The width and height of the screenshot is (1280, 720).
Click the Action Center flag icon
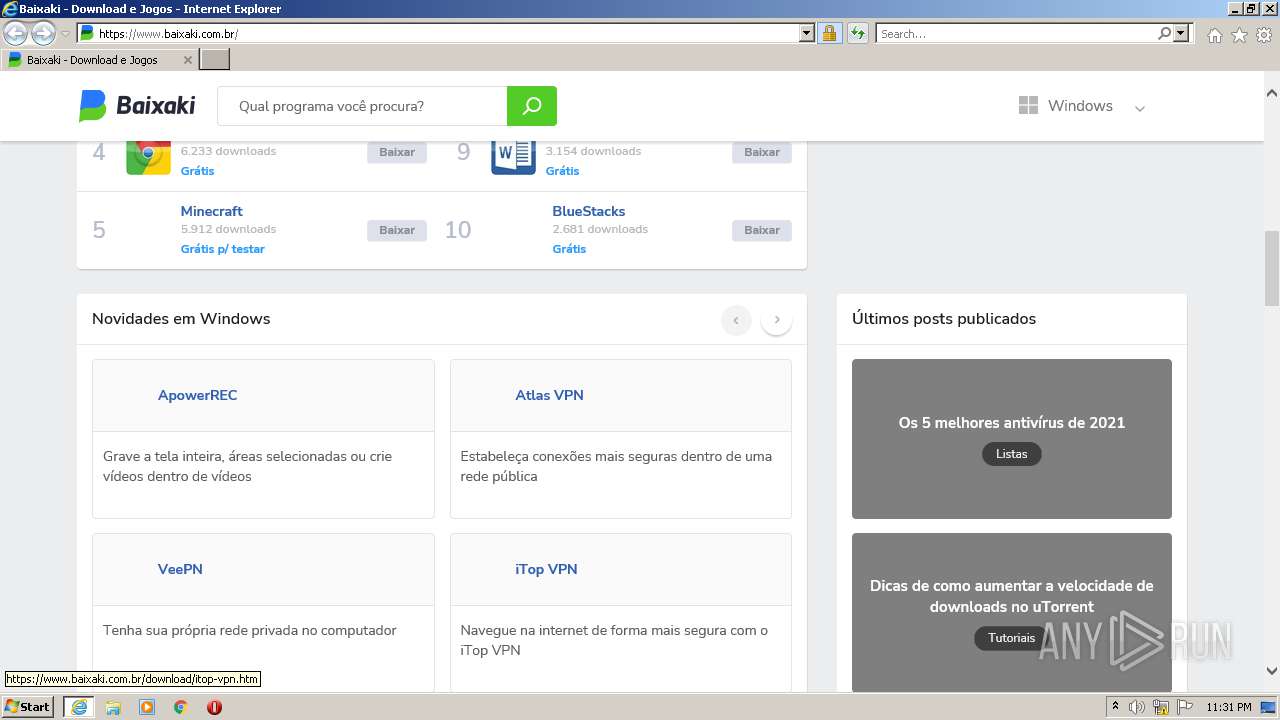coord(1184,707)
